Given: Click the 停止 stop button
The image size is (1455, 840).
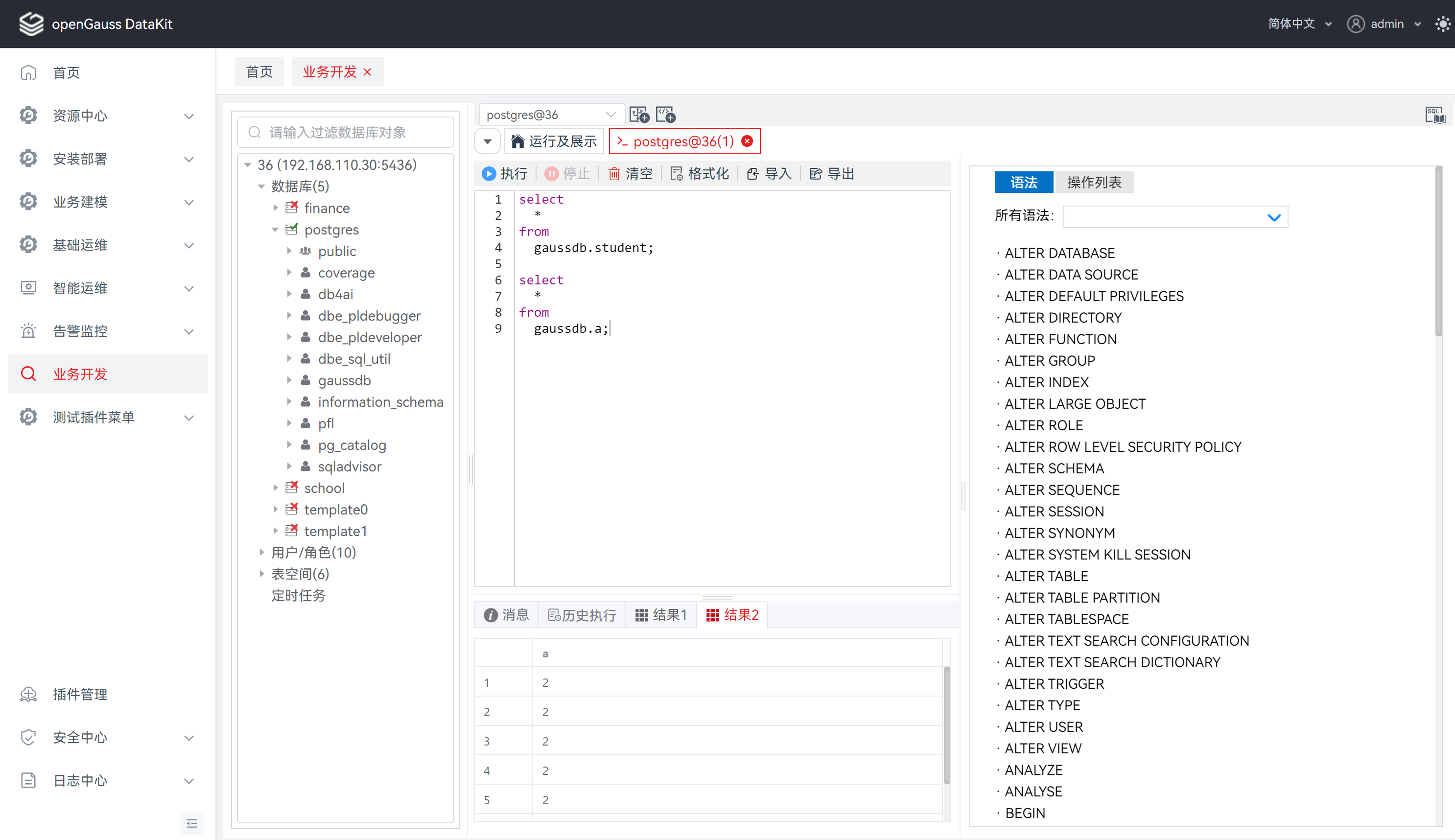Looking at the screenshot, I should [568, 174].
